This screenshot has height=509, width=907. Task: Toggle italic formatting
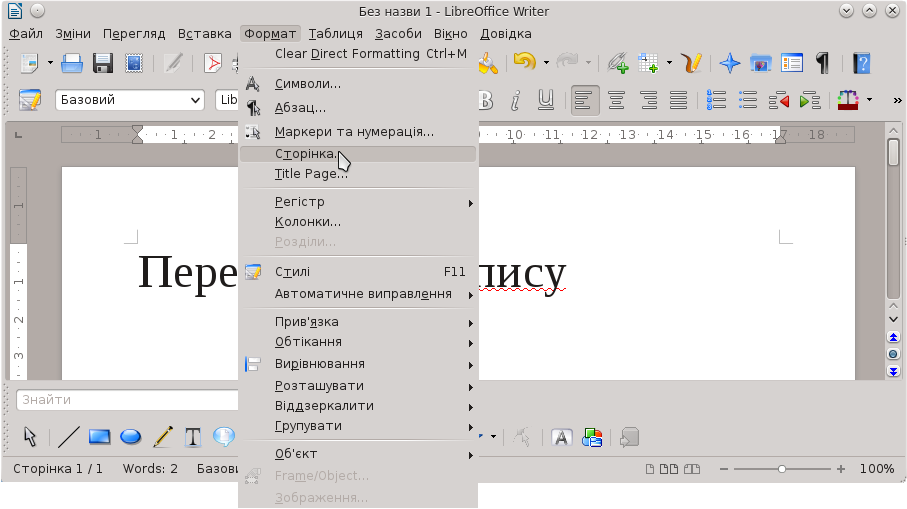coord(516,101)
